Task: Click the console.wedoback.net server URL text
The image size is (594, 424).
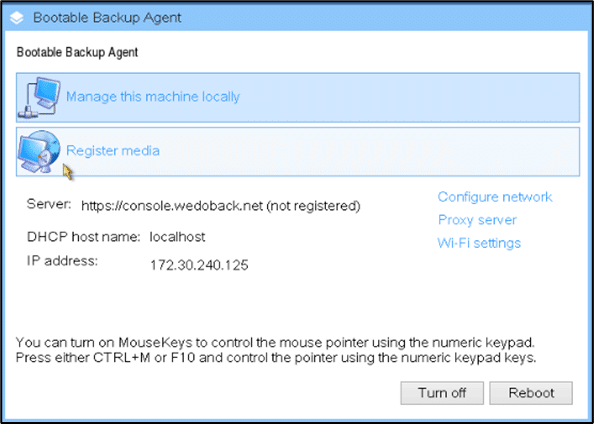Action: [172, 206]
